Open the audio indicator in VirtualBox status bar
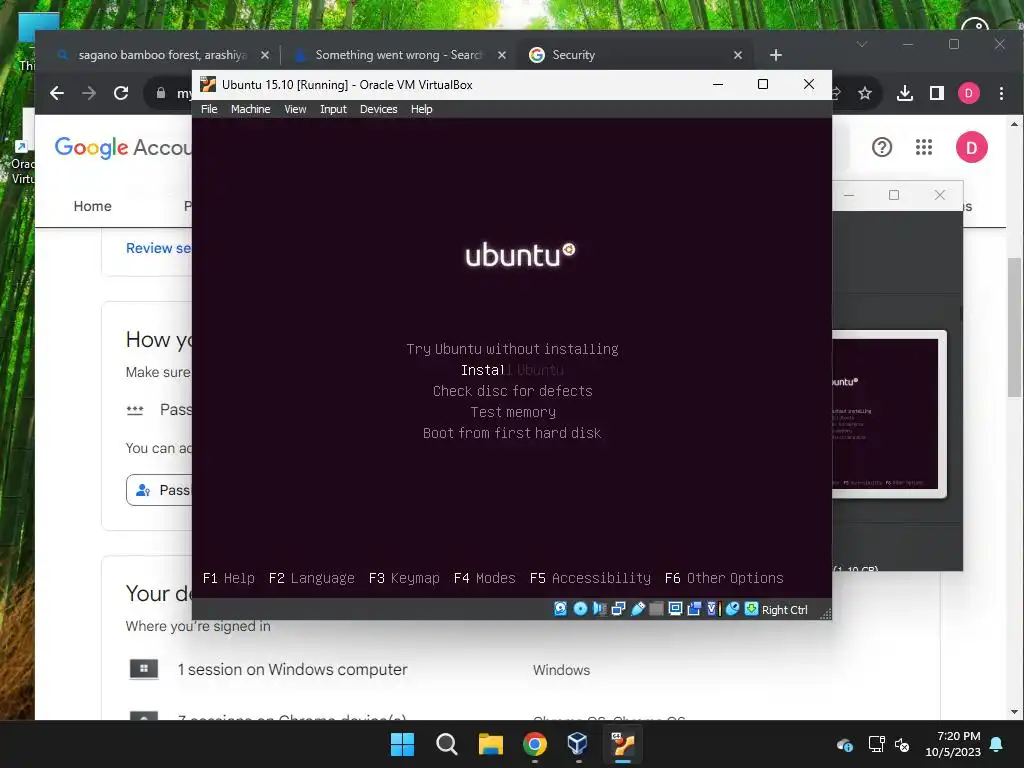The width and height of the screenshot is (1024, 768). (x=599, y=609)
